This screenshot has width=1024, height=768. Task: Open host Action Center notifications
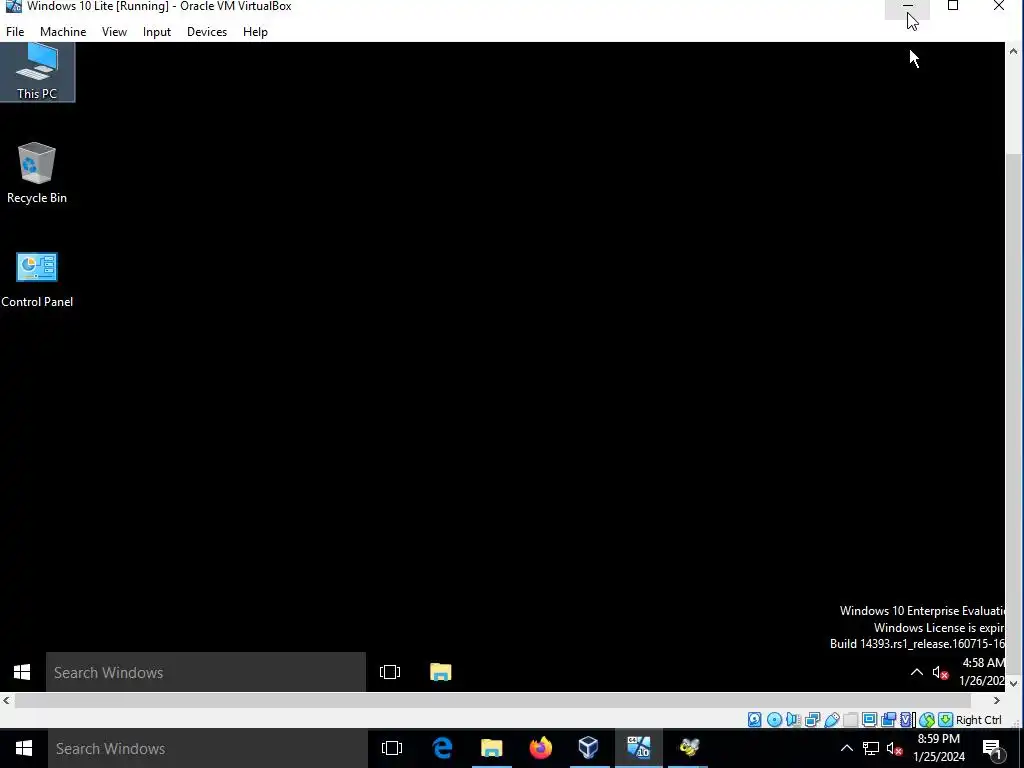coord(992,748)
